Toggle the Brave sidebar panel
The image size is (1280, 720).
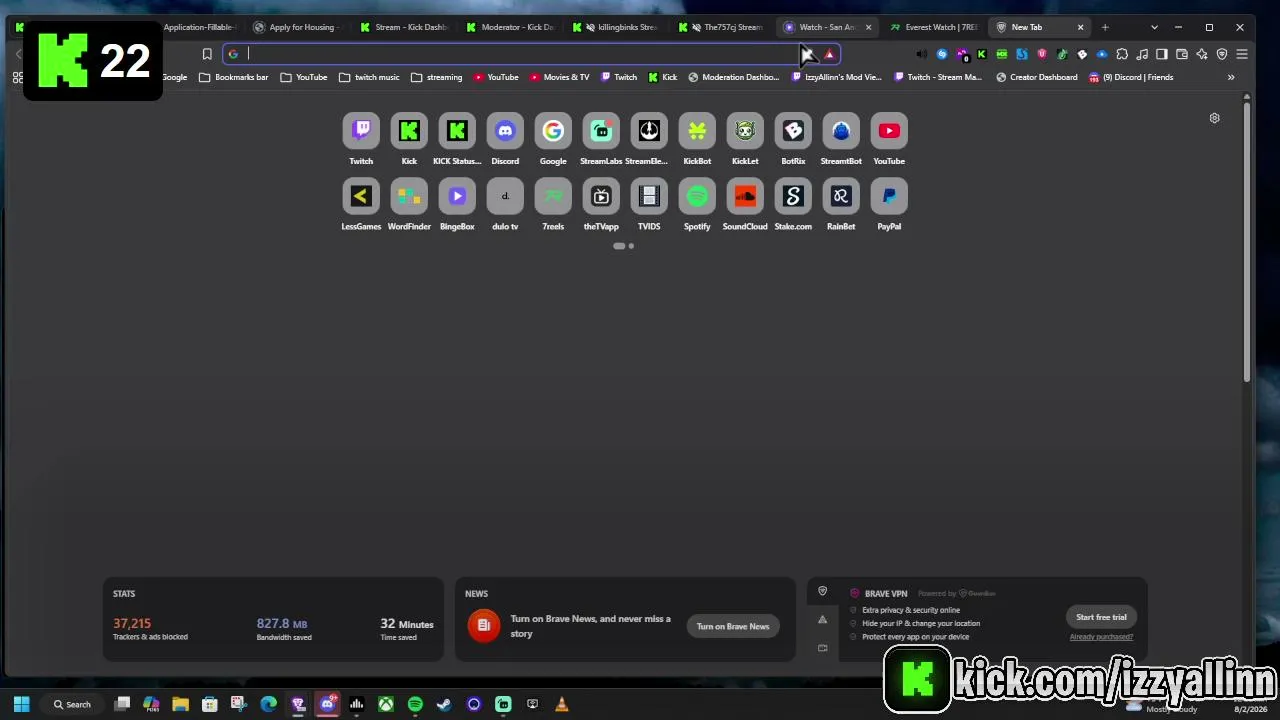(1162, 54)
